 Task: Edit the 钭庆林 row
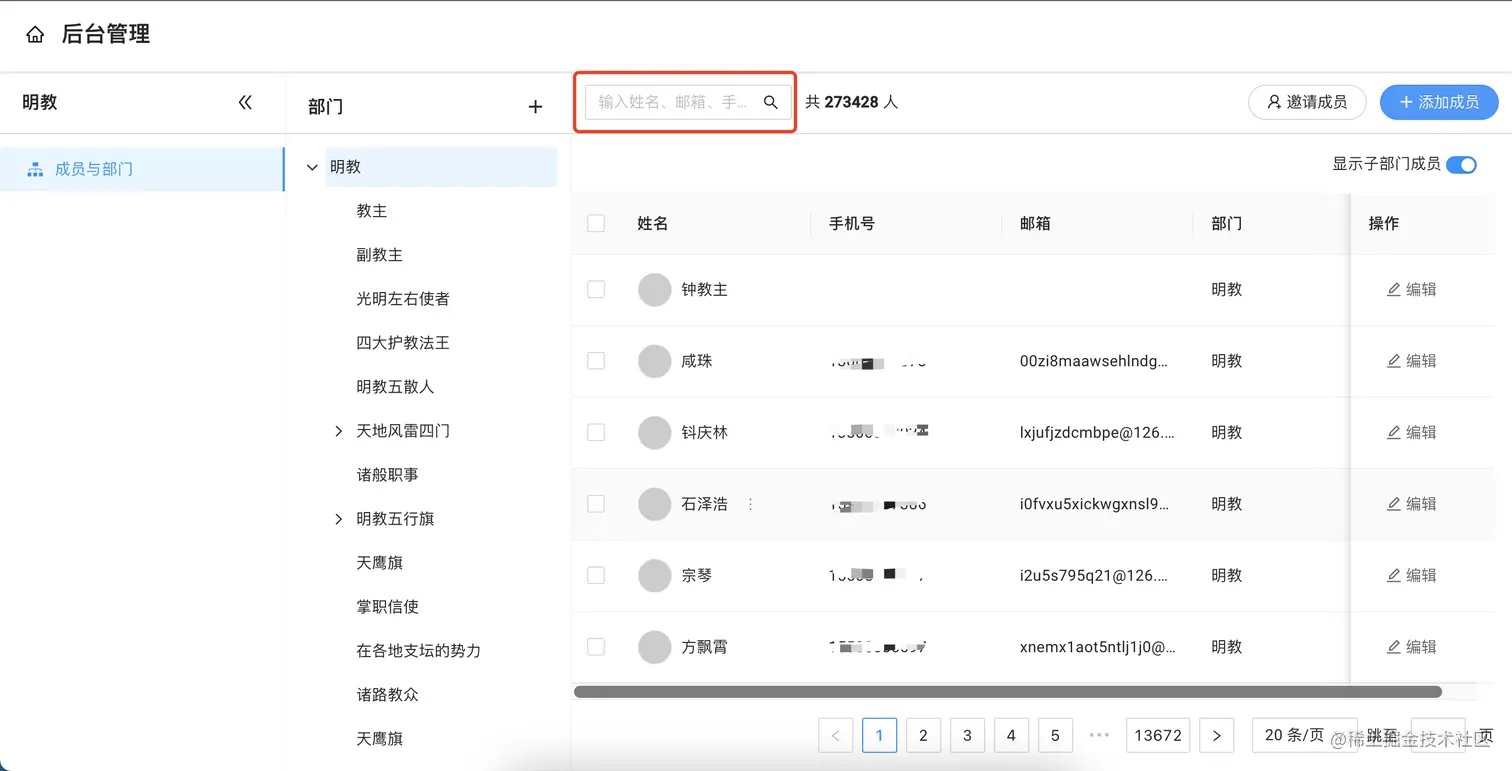tap(1411, 432)
